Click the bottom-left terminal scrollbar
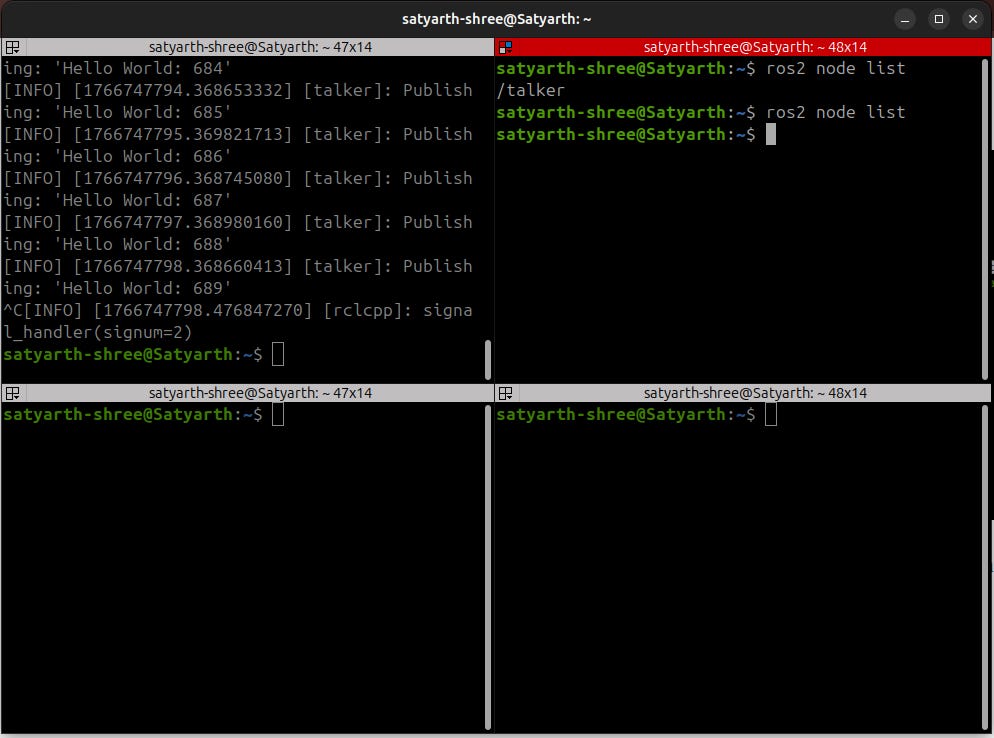The width and height of the screenshot is (994, 738). tap(487, 567)
